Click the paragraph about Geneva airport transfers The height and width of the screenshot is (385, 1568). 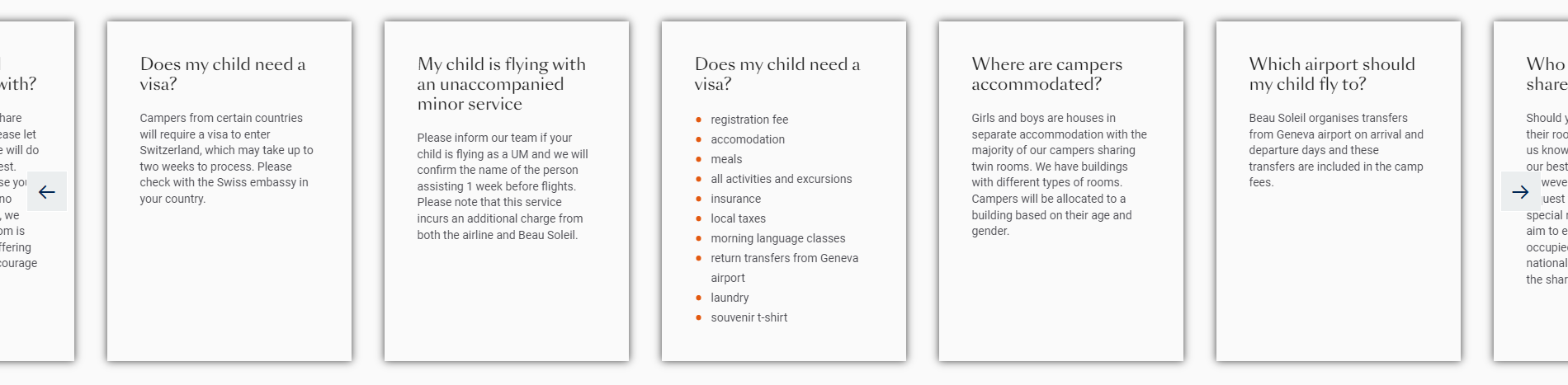tap(1335, 150)
